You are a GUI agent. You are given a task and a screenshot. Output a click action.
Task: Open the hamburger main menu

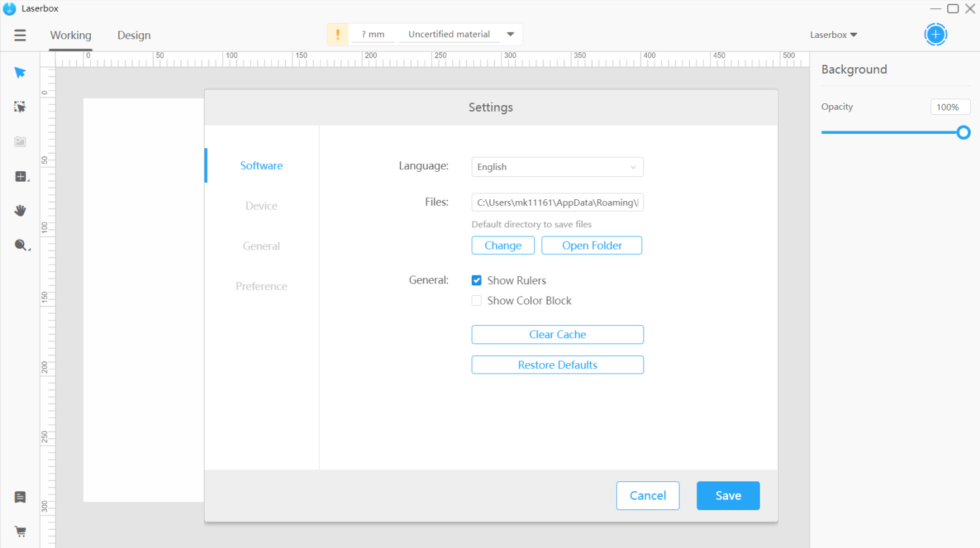click(20, 35)
